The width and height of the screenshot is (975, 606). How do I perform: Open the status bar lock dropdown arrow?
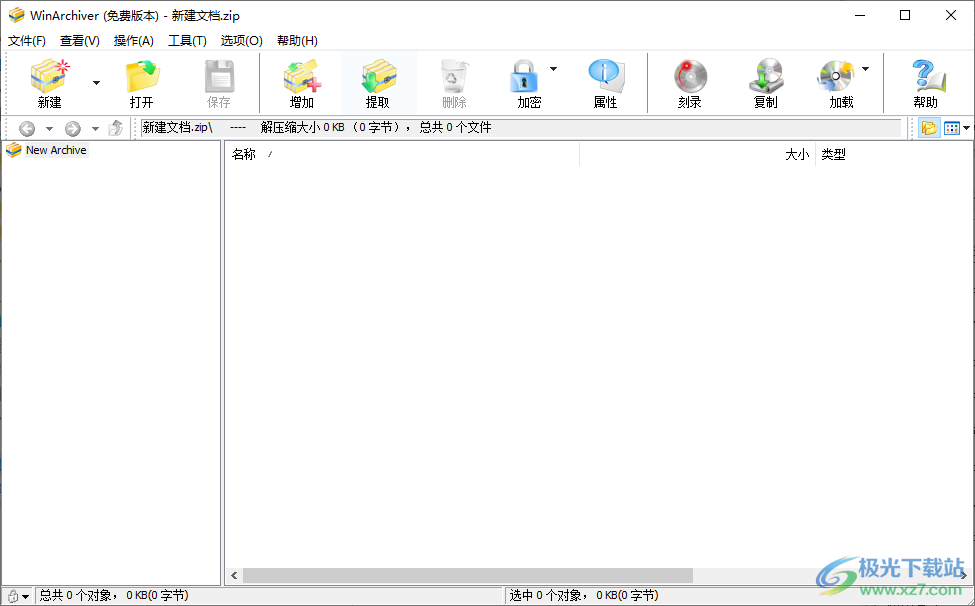click(x=25, y=597)
